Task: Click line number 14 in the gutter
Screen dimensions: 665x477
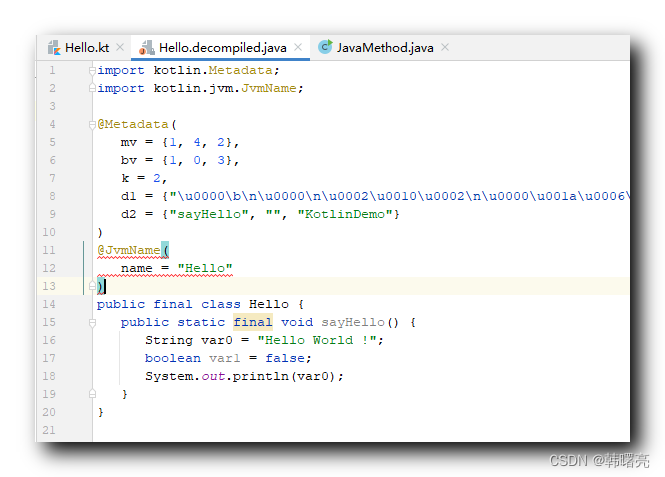Action: click(x=49, y=304)
